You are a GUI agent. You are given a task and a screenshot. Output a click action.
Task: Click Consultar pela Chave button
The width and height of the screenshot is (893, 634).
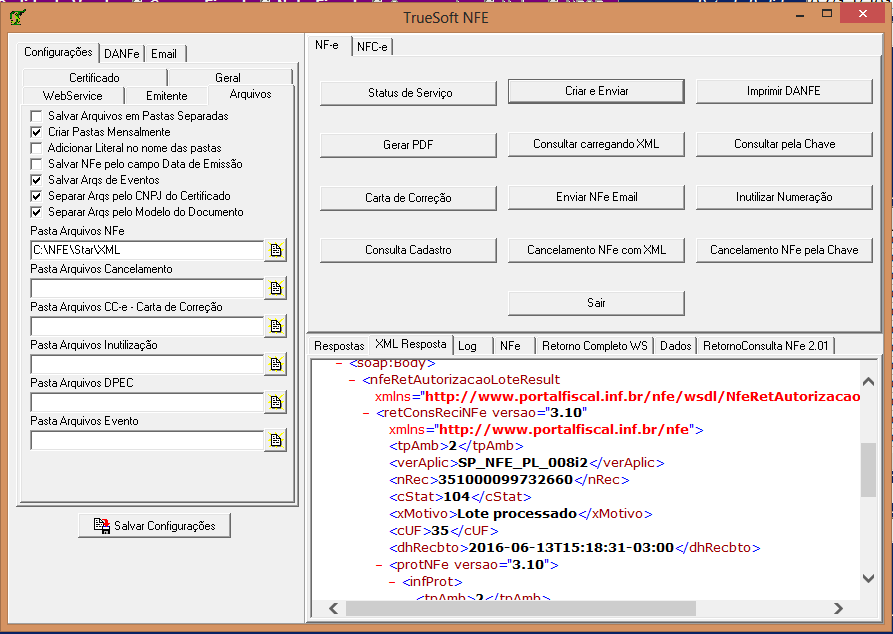point(784,144)
